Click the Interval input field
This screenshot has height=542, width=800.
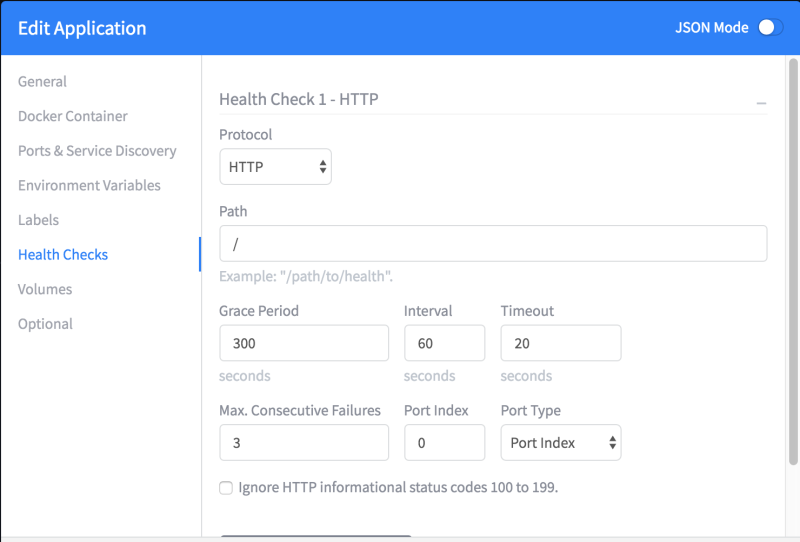pos(444,343)
